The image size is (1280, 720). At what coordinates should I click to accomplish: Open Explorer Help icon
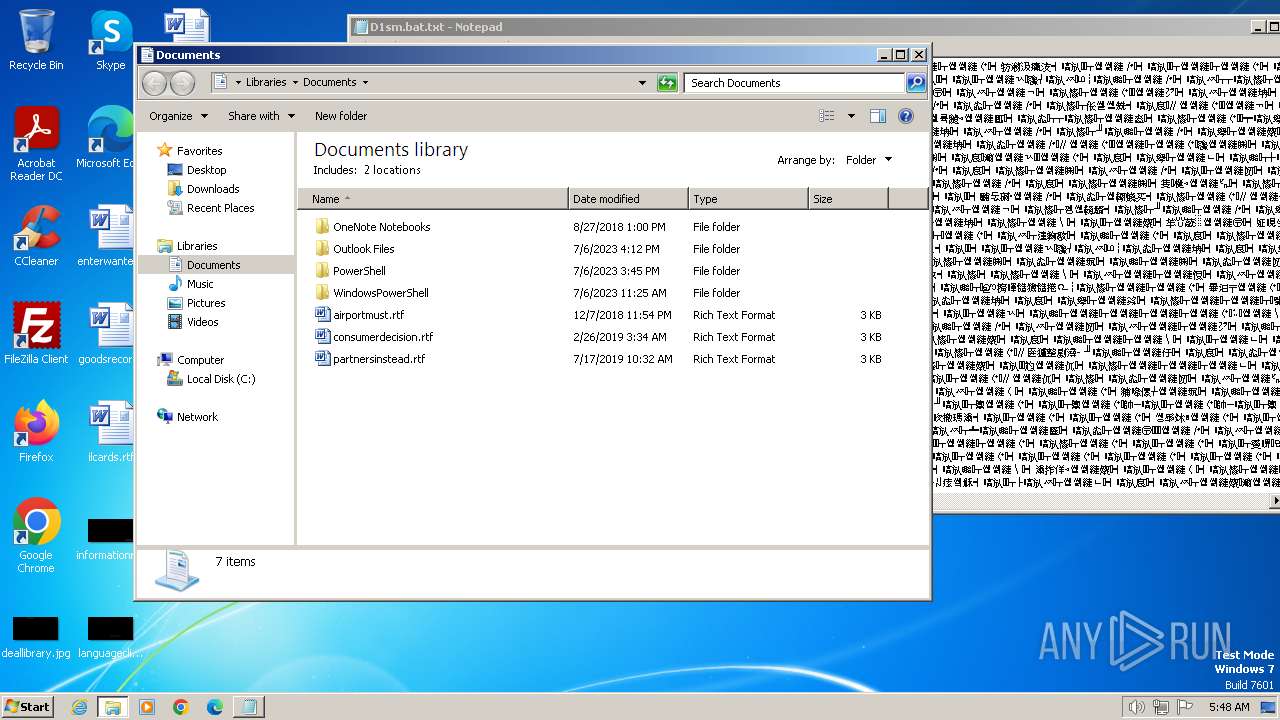[x=906, y=116]
